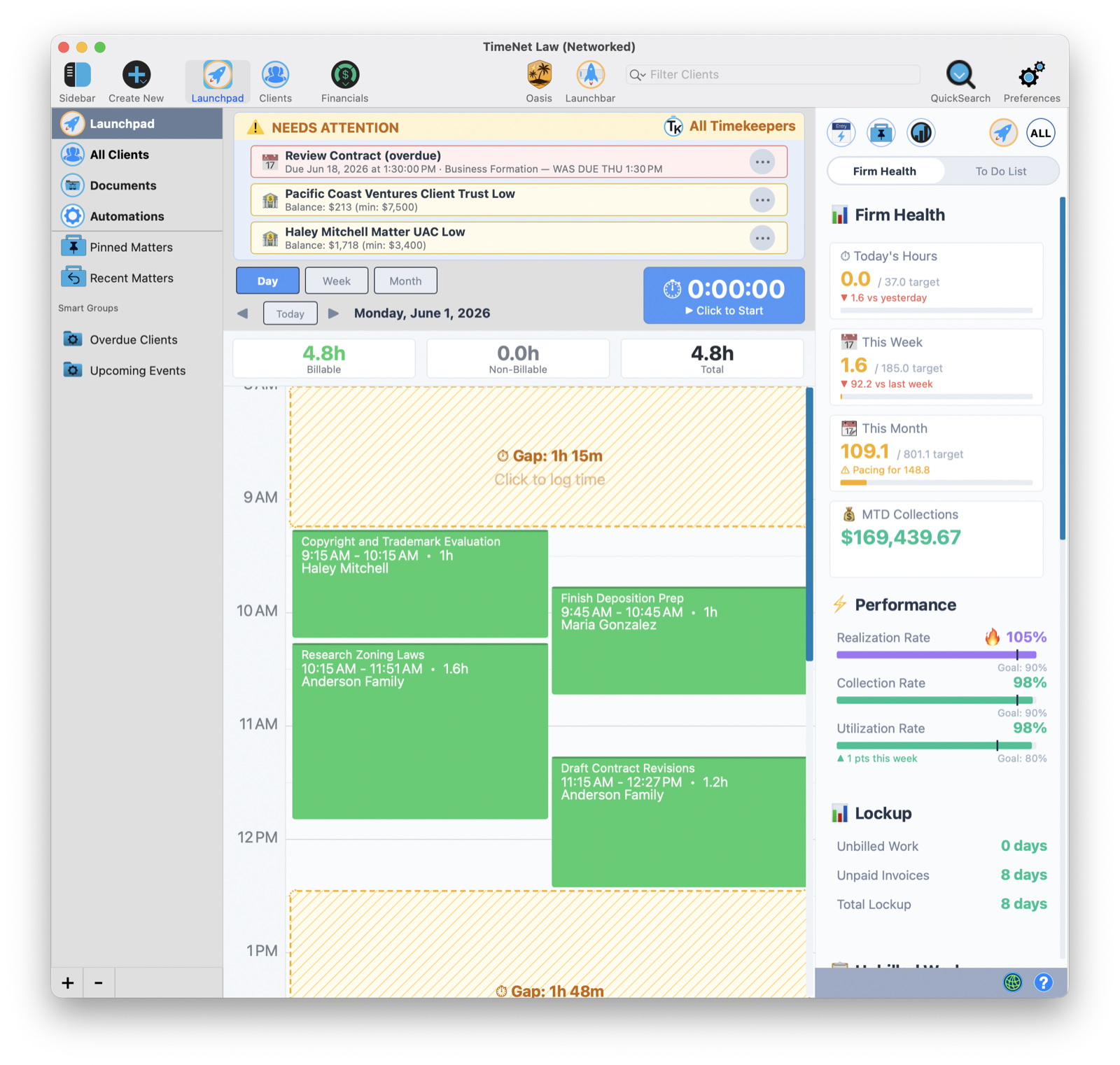Click the globe icon at bottom right
Image resolution: width=1120 pixels, height=1065 pixels.
pos(1012,982)
